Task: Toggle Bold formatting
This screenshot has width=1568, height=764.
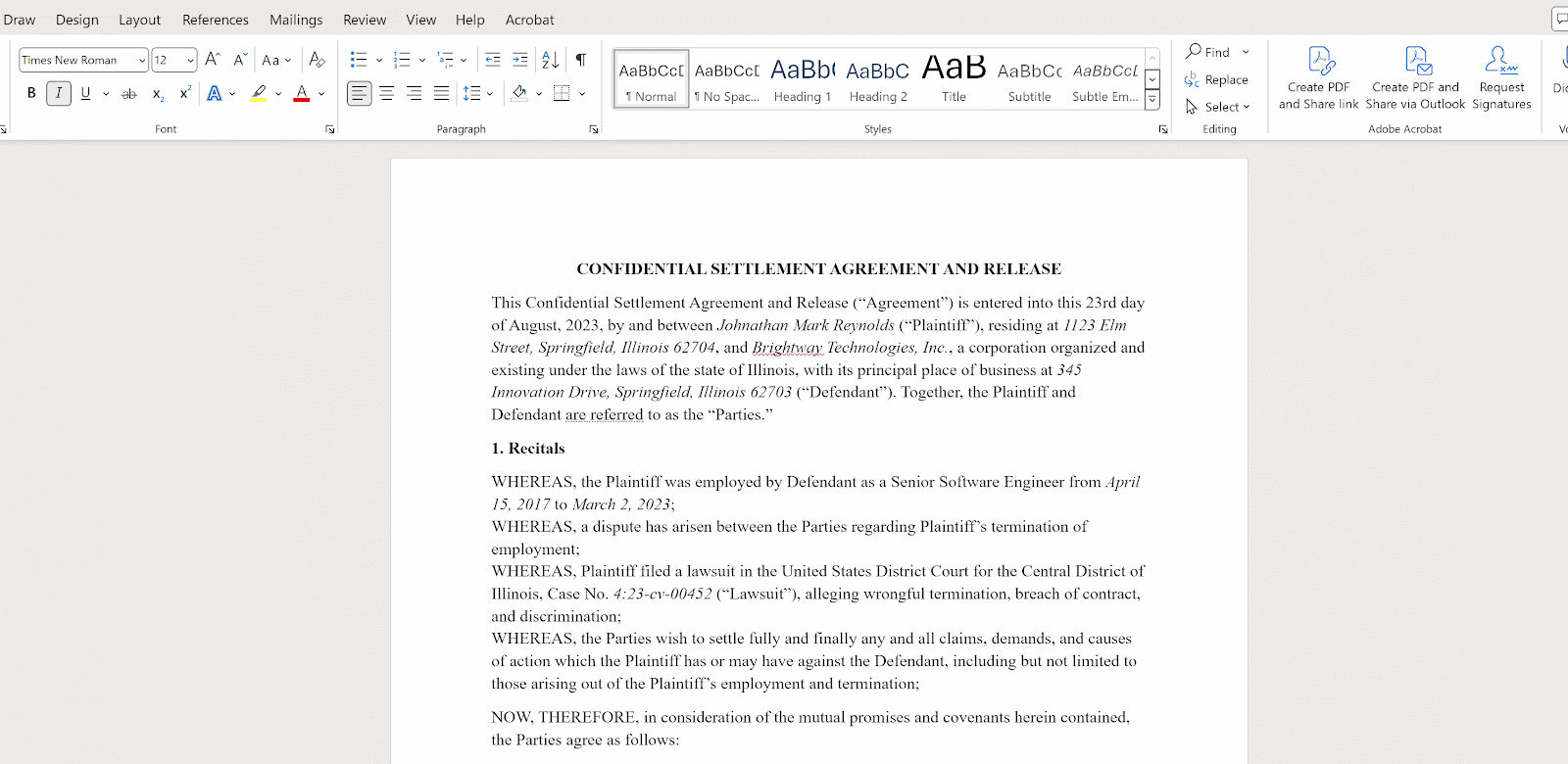Action: coord(31,93)
